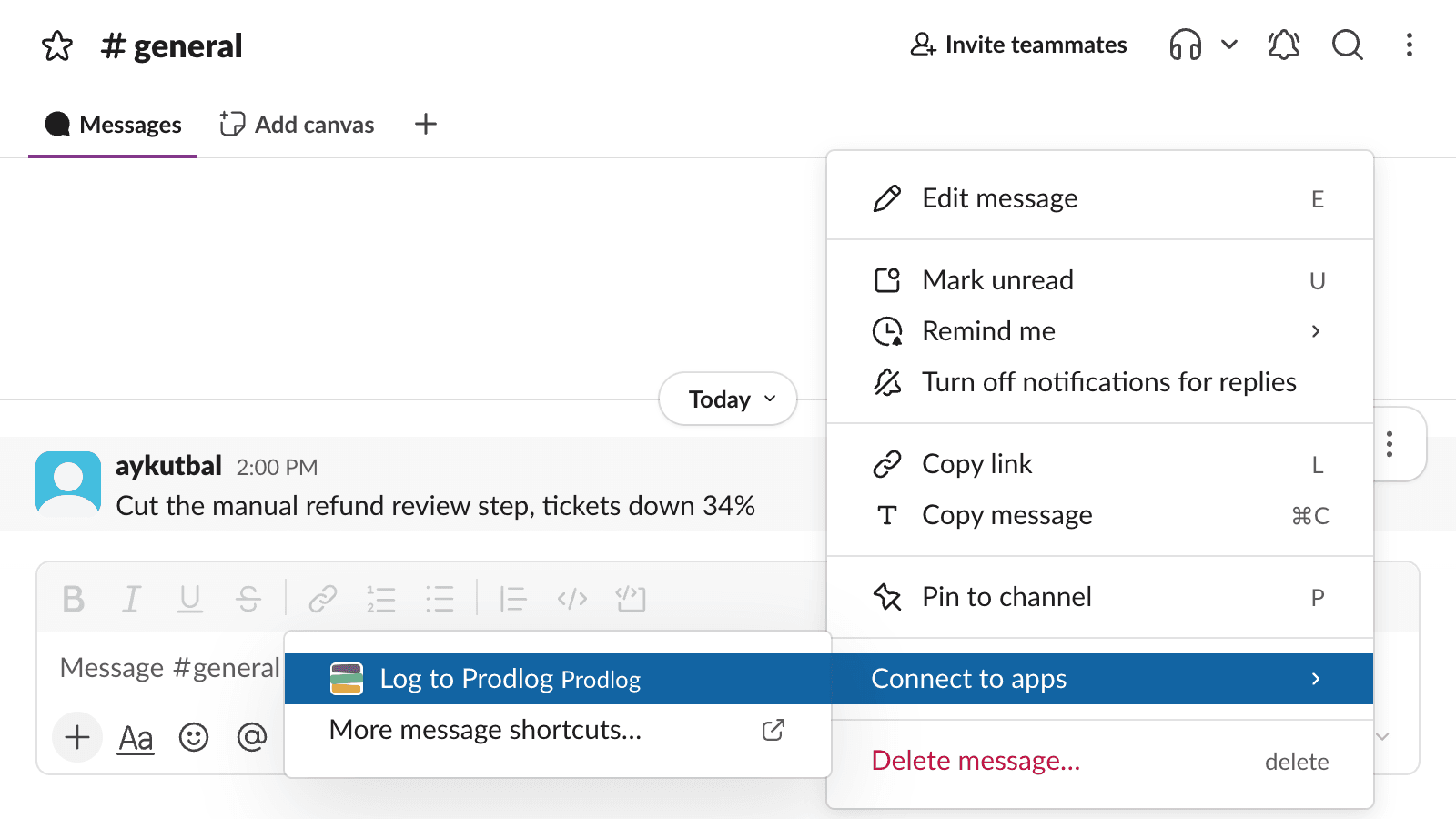Open channel more options menu
Viewport: 1456px width, 819px height.
pyautogui.click(x=1409, y=45)
